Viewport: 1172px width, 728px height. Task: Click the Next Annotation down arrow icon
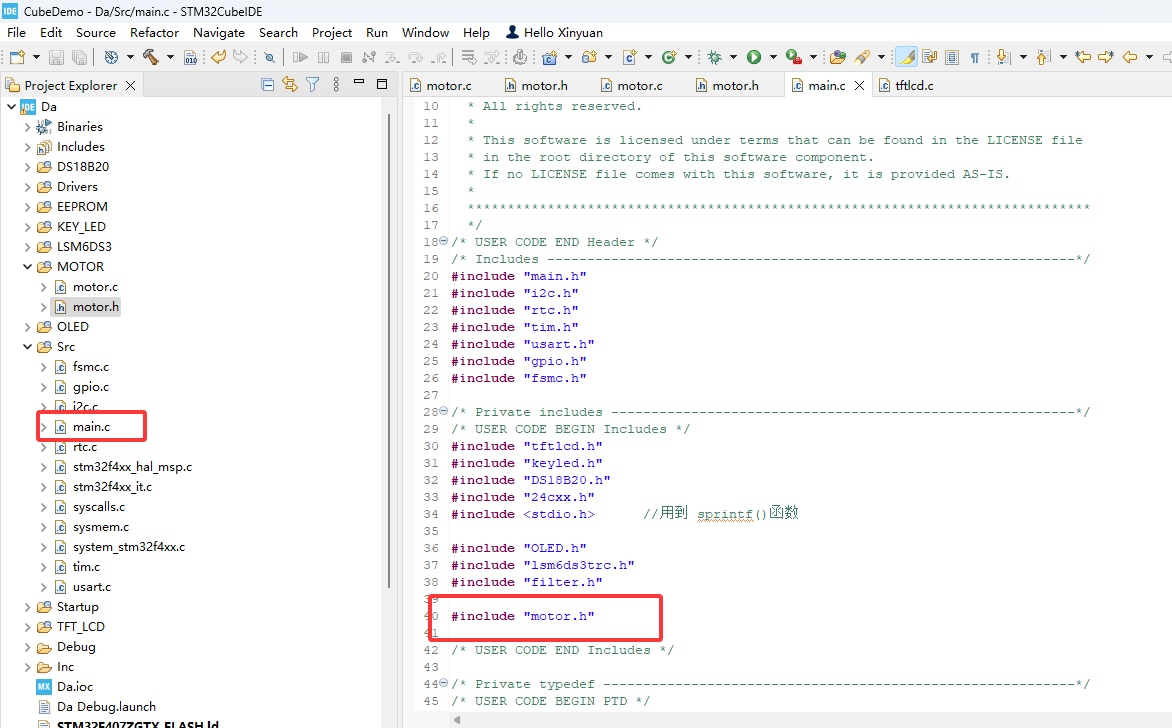[1004, 57]
